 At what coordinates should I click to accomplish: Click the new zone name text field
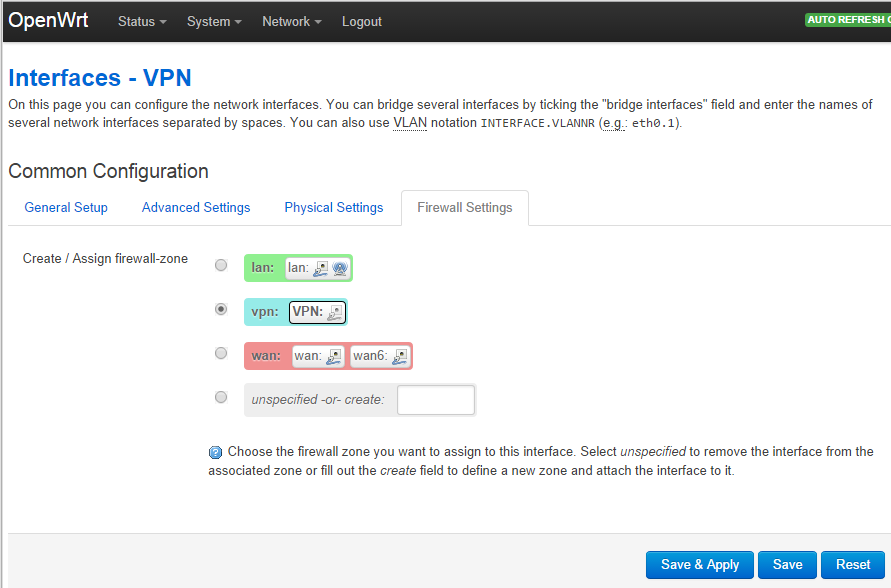tap(435, 400)
